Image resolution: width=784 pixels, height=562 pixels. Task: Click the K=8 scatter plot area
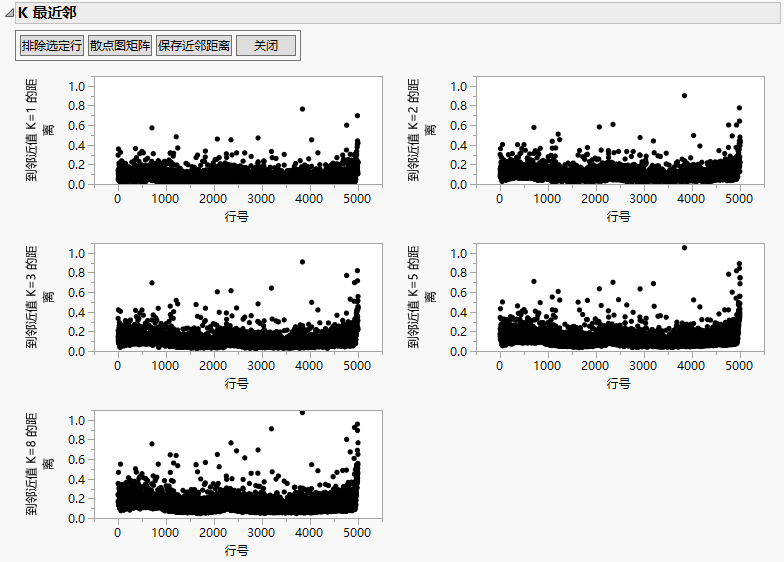pyautogui.click(x=238, y=464)
